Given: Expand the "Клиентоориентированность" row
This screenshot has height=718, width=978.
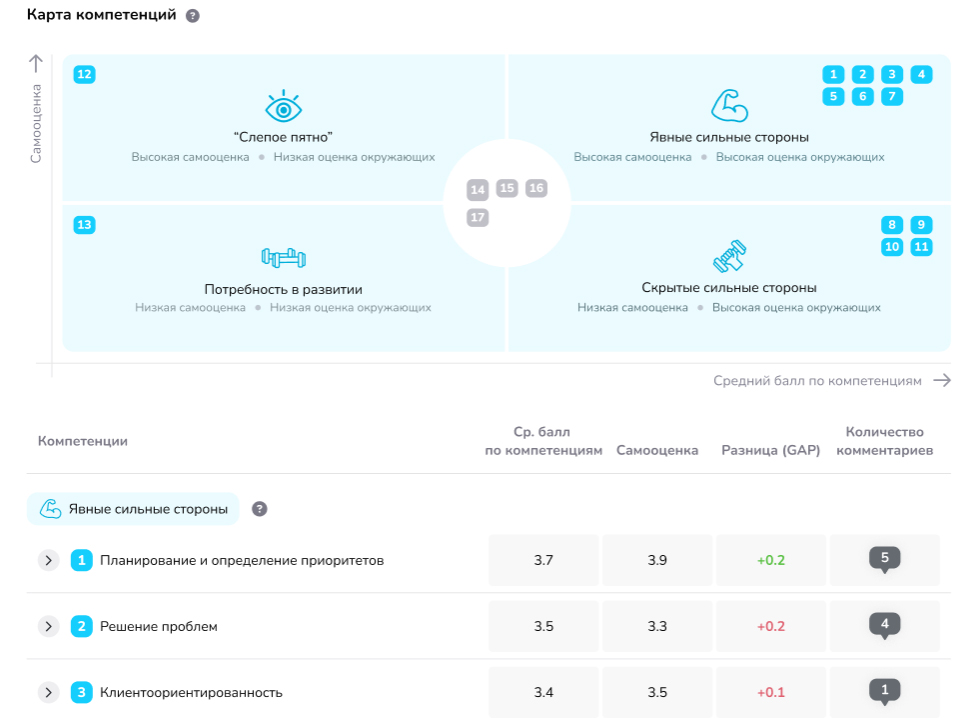Looking at the screenshot, I should (x=49, y=691).
